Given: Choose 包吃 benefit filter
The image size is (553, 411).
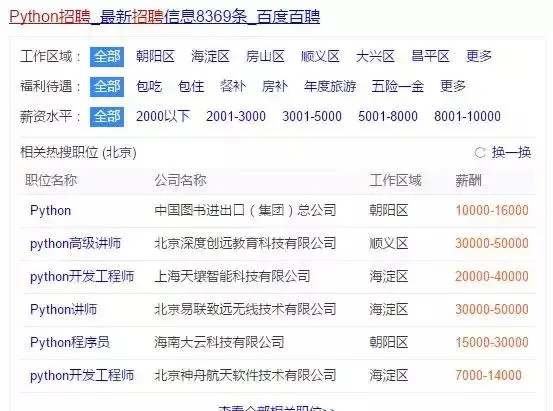Looking at the screenshot, I should click(x=149, y=86).
